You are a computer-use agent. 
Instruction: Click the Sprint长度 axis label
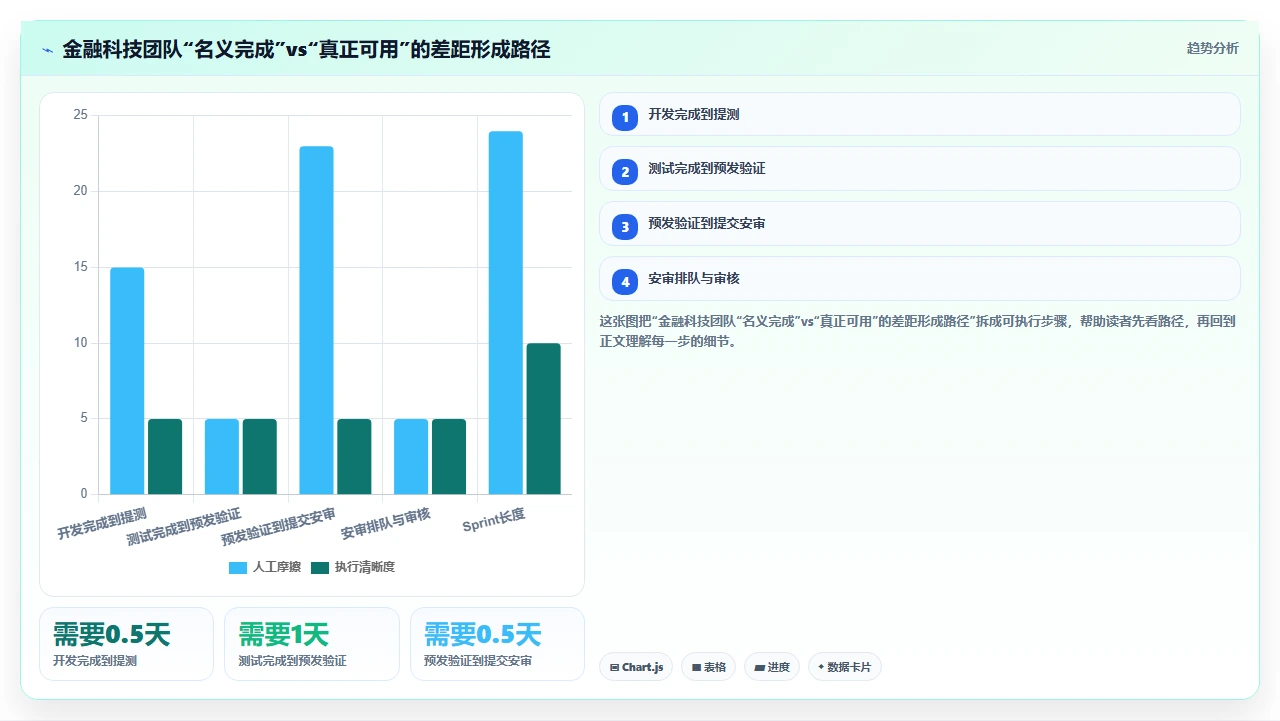click(x=494, y=520)
